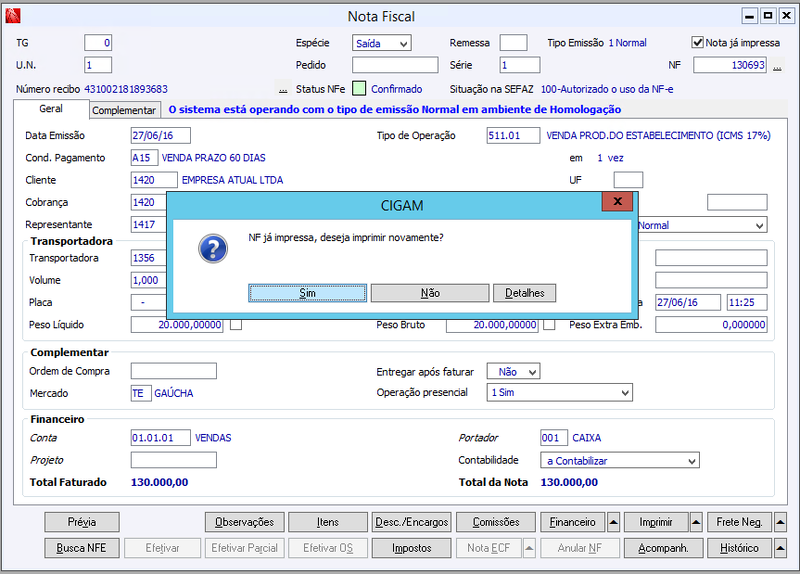This screenshot has height=574, width=800.
Task: Click the CIGAM app icon in title bar
Action: tap(13, 16)
